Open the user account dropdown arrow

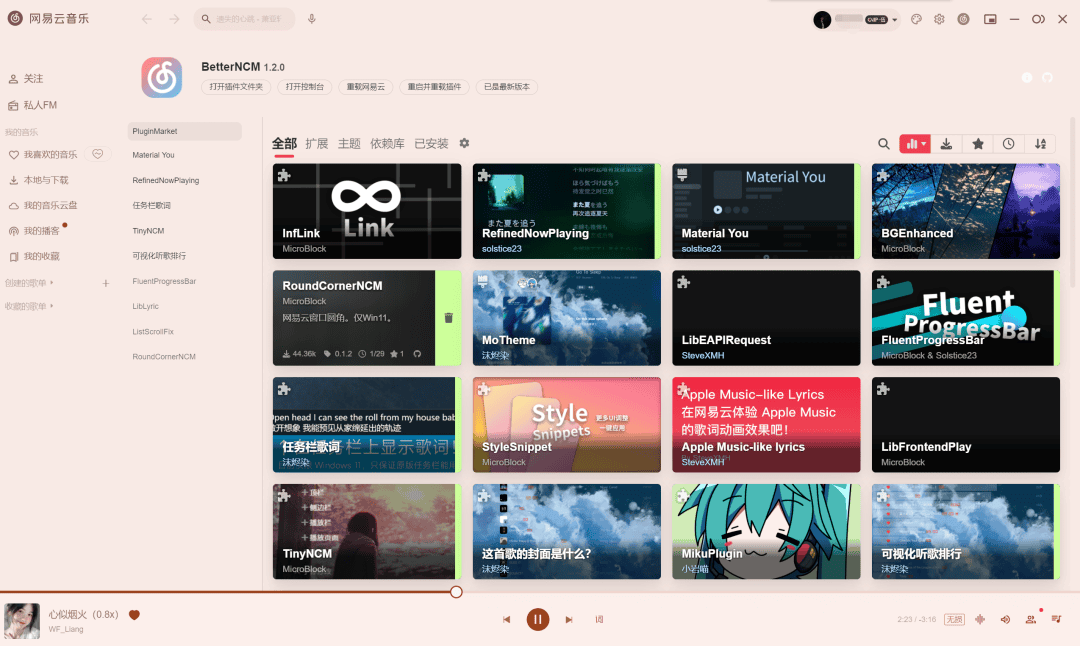895,20
